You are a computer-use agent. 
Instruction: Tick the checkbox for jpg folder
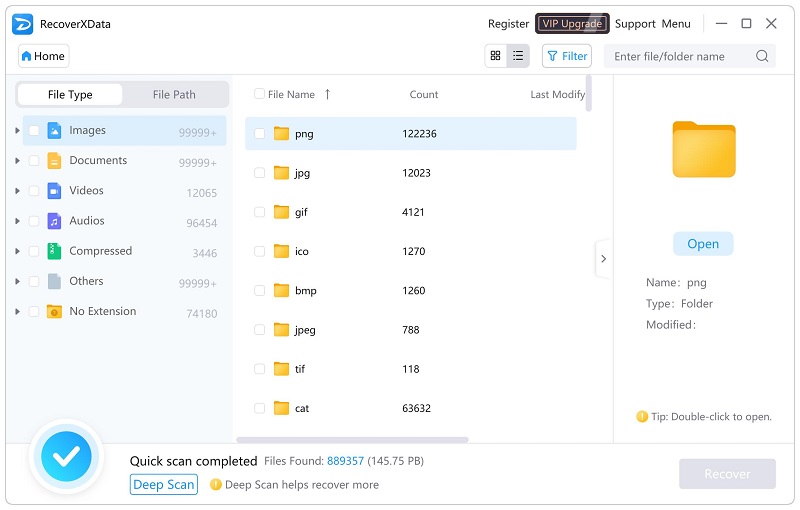point(260,173)
